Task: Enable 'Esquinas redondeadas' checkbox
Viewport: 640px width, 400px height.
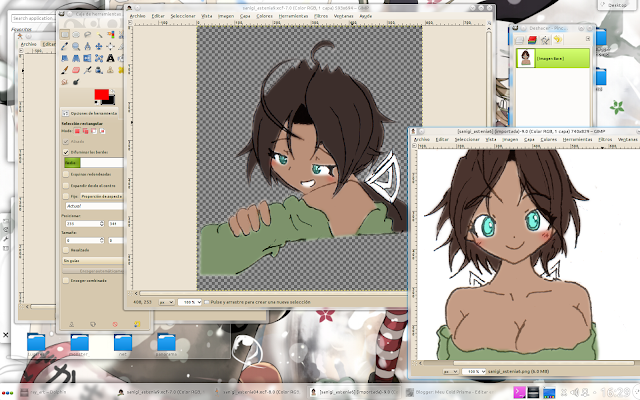Action: point(66,174)
